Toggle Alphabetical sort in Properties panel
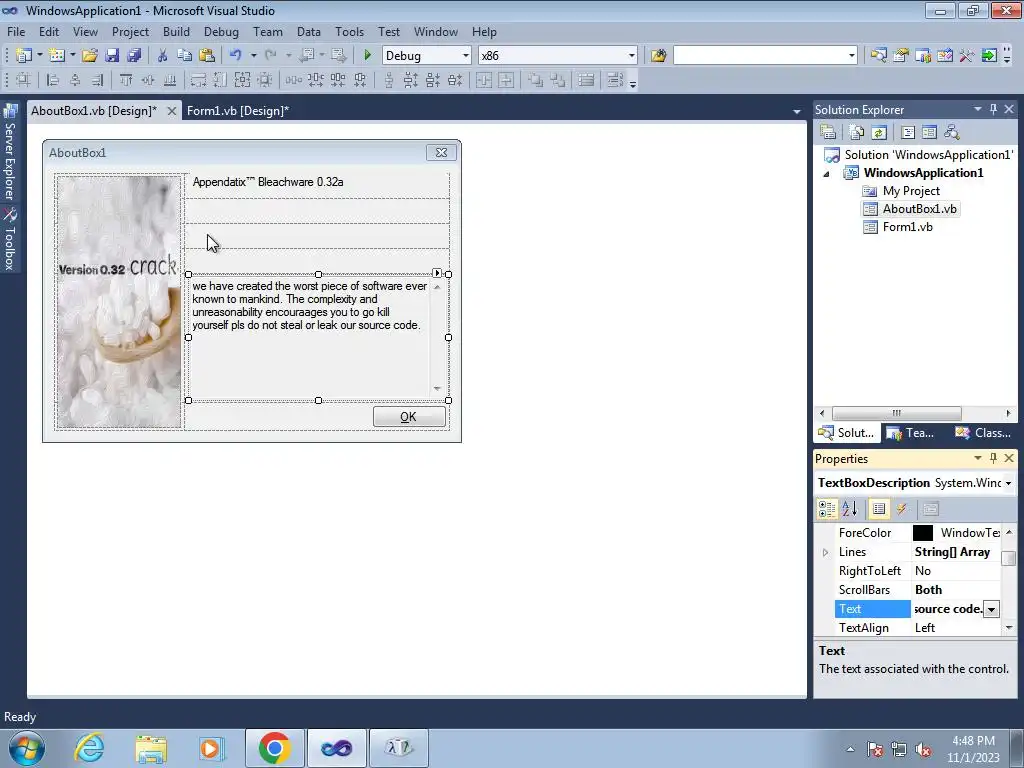 coord(849,509)
